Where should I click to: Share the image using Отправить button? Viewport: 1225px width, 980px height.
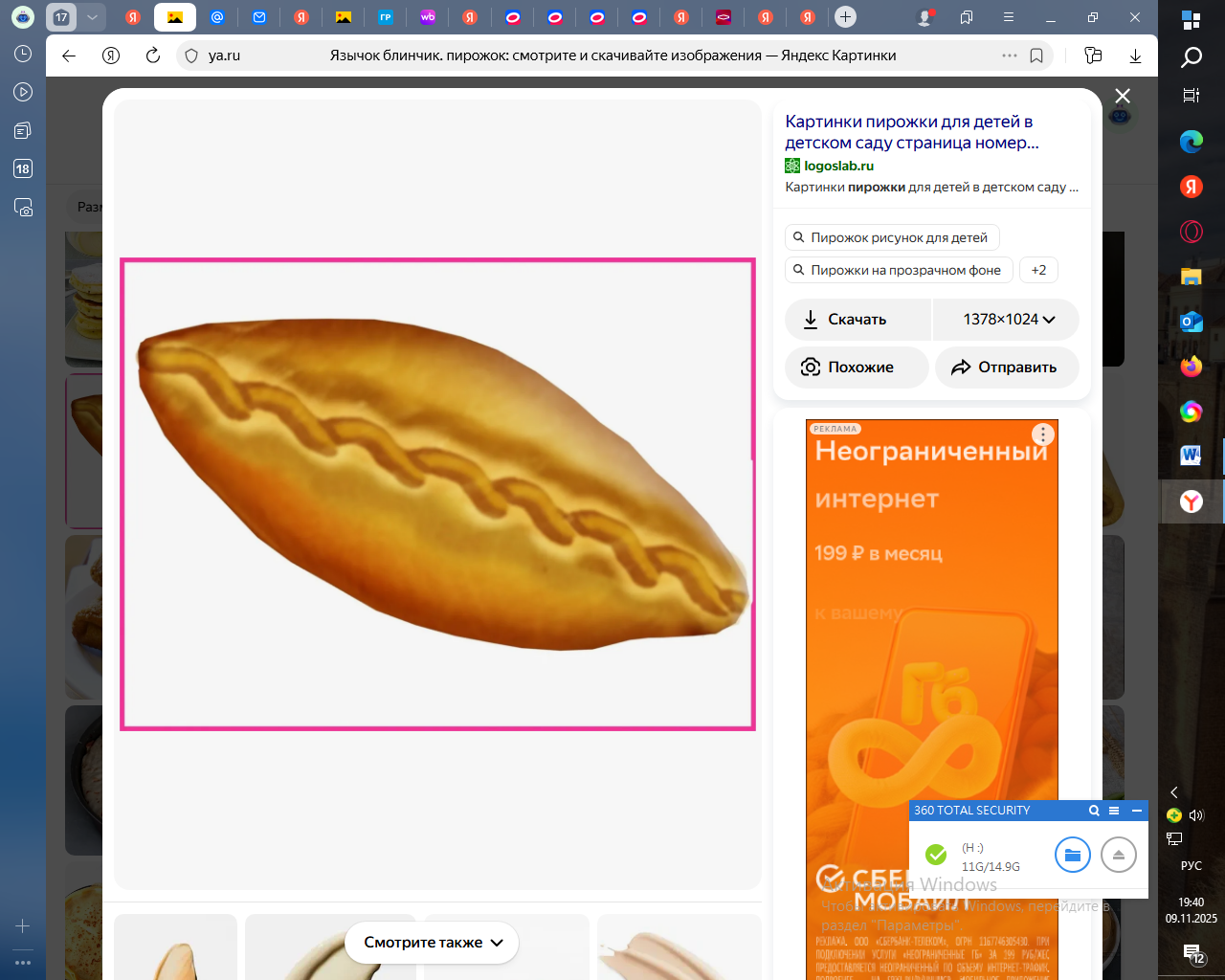[x=1007, y=367]
